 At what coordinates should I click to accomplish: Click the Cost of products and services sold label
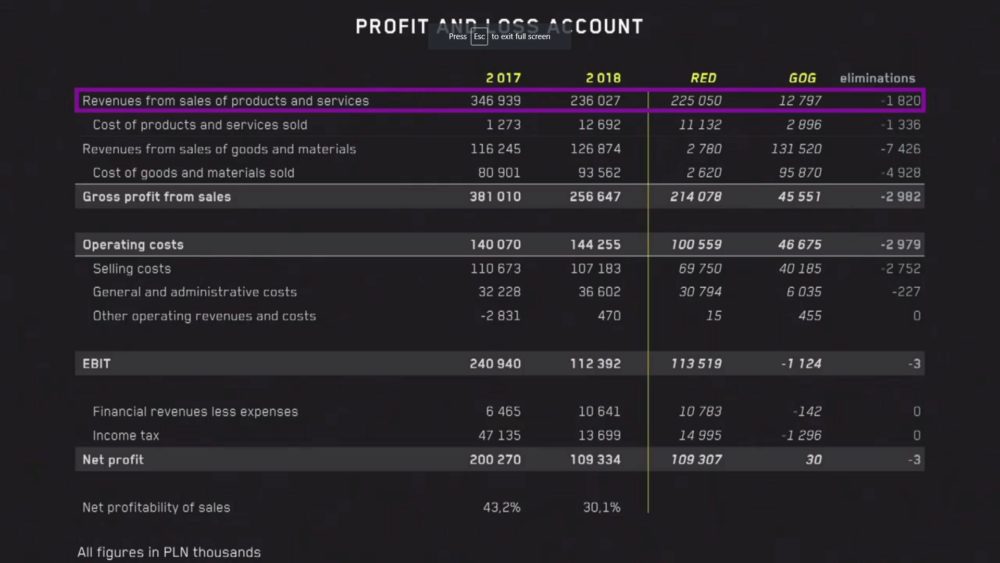click(x=200, y=125)
